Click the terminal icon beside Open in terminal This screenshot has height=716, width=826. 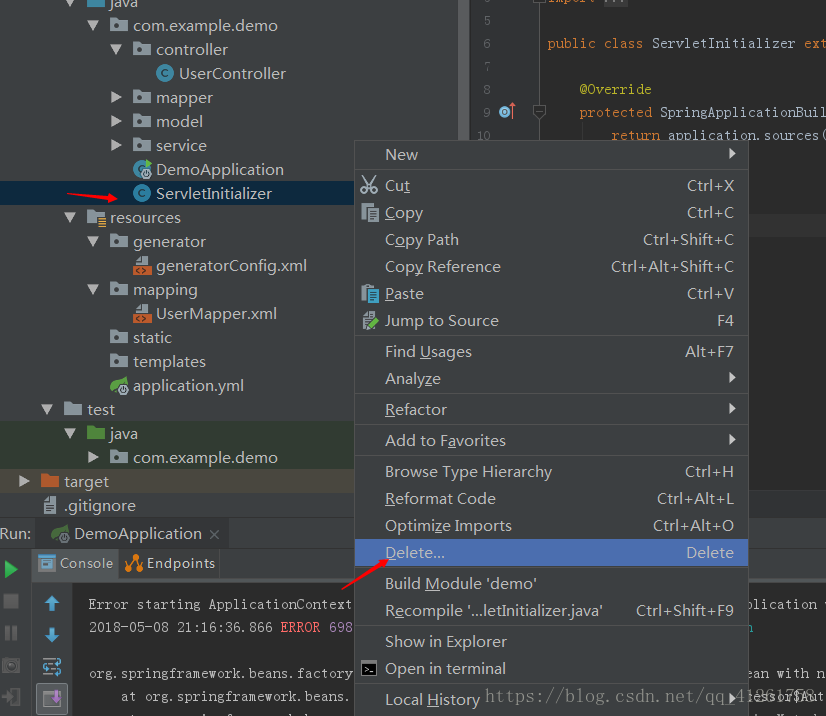[369, 669]
